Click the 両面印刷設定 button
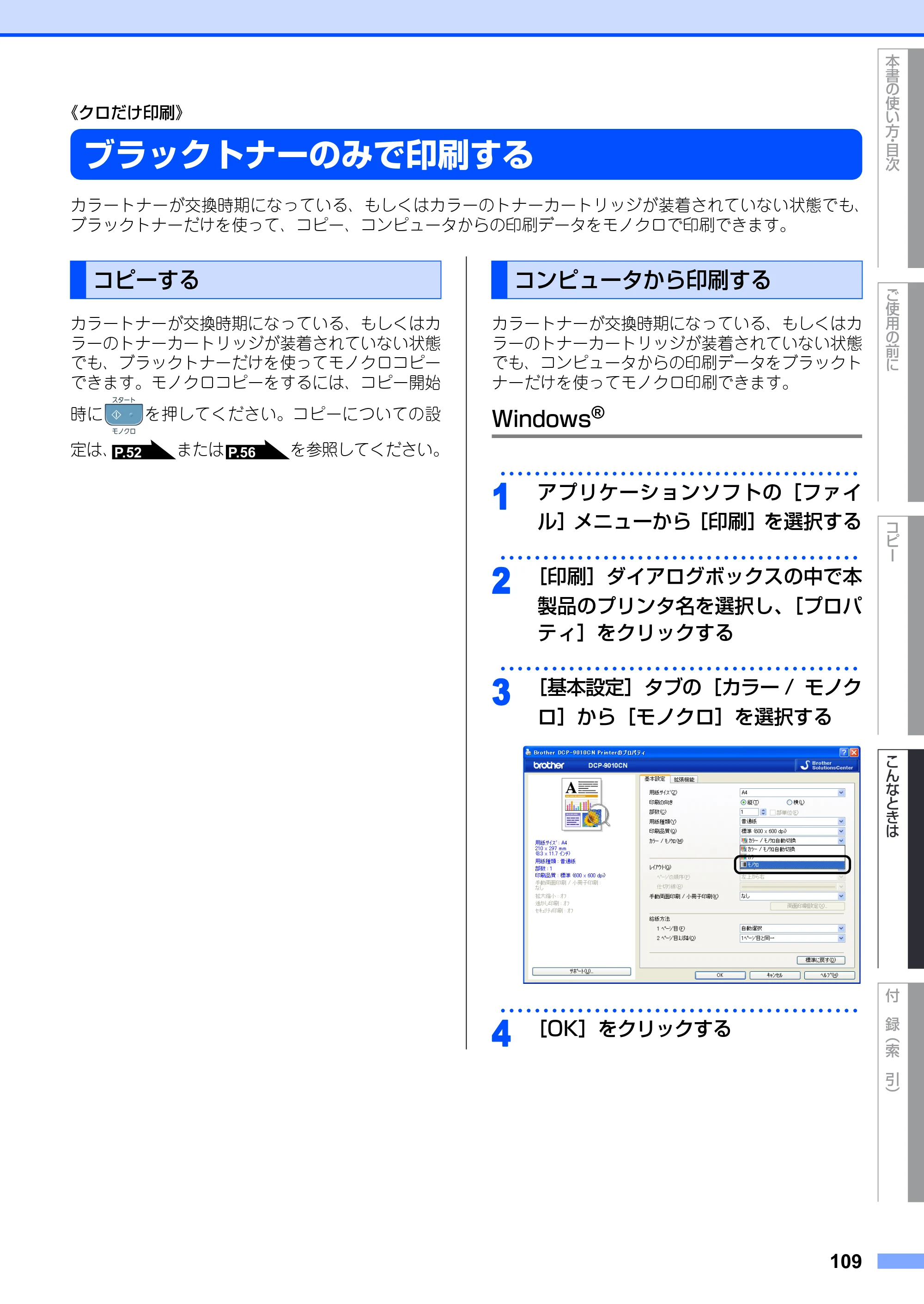 click(808, 906)
